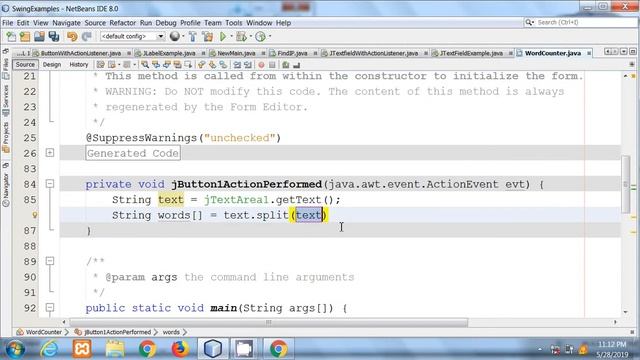Click the Debug Project icon
The image size is (640, 360).
241,37
